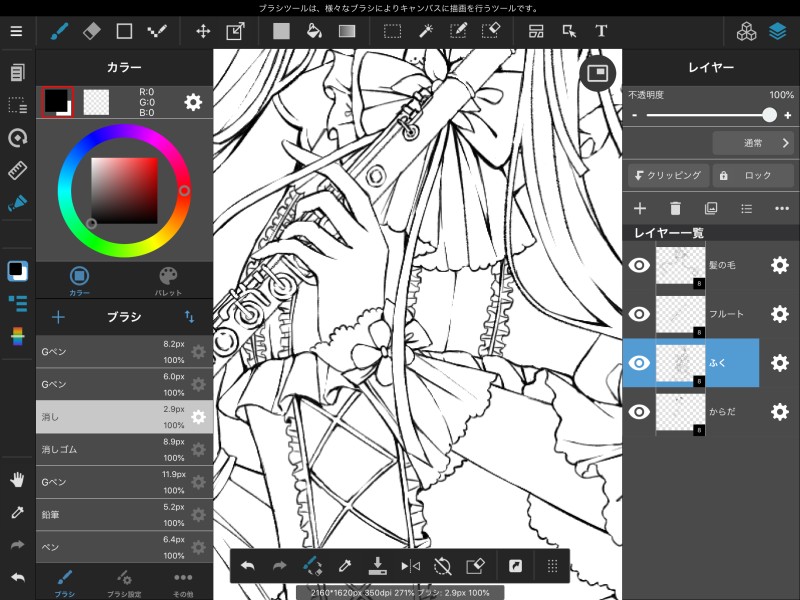Hide the からだ layer

click(x=639, y=412)
